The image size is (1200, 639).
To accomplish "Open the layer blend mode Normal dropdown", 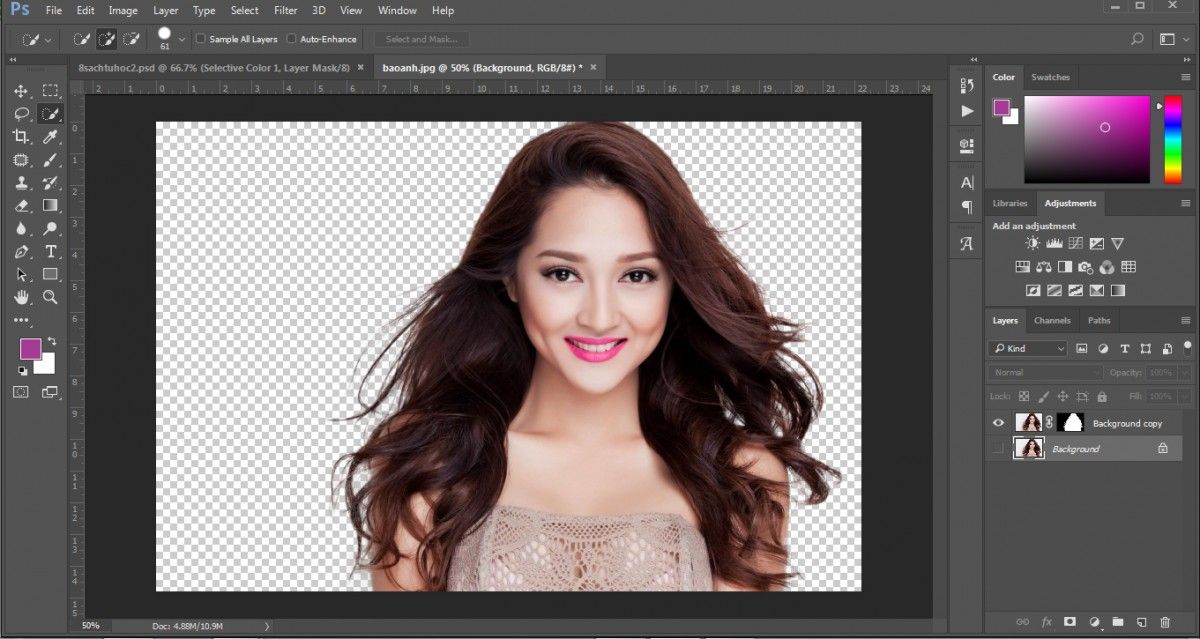I will pos(1046,372).
